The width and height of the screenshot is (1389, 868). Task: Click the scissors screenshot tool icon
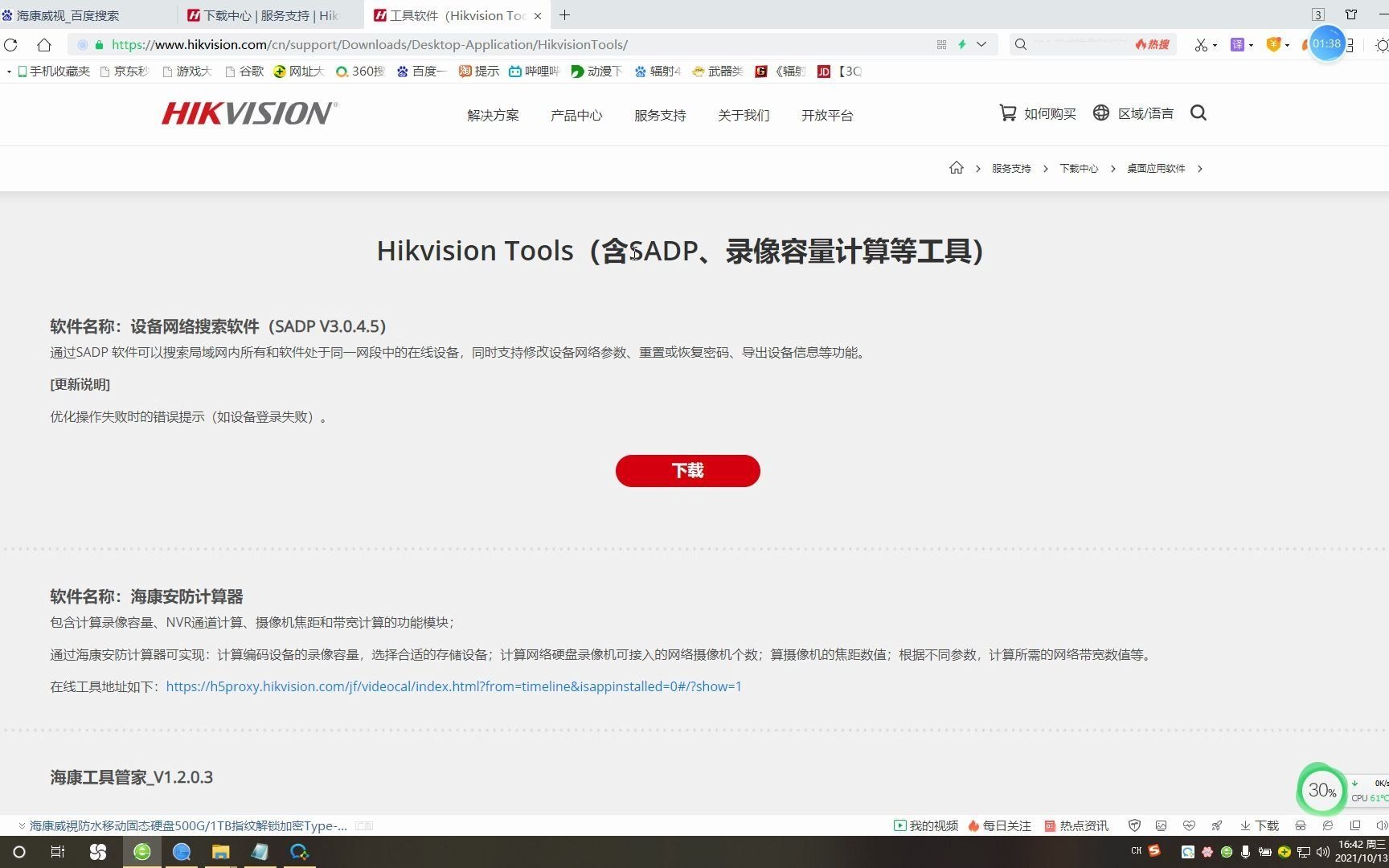1201,45
